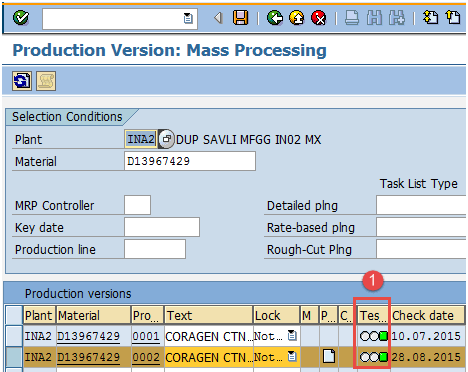Click the Create new session icon
468x372 pixels.
[x=430, y=18]
